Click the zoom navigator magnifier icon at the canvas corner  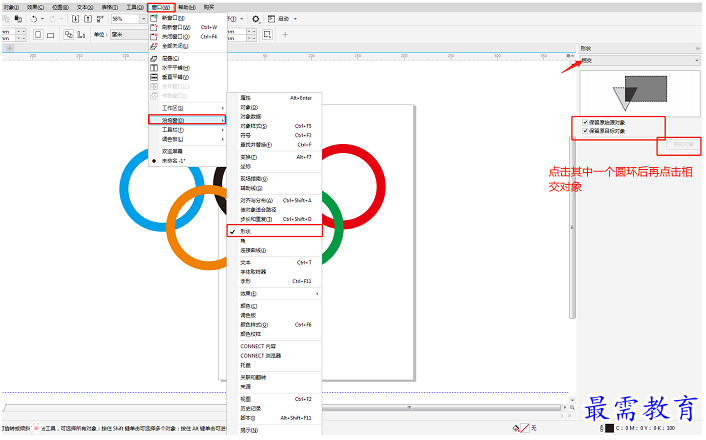click(572, 408)
